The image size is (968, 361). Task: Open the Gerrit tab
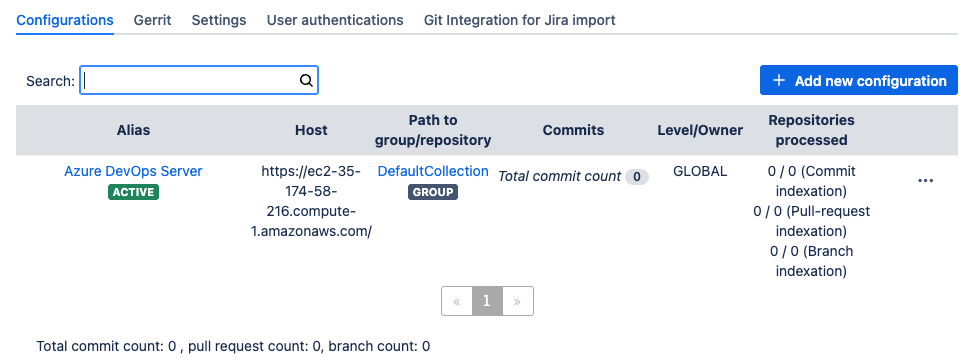point(152,20)
